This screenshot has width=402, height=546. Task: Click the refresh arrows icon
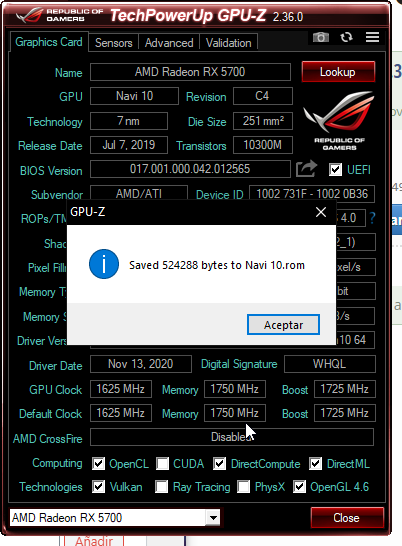pyautogui.click(x=346, y=37)
